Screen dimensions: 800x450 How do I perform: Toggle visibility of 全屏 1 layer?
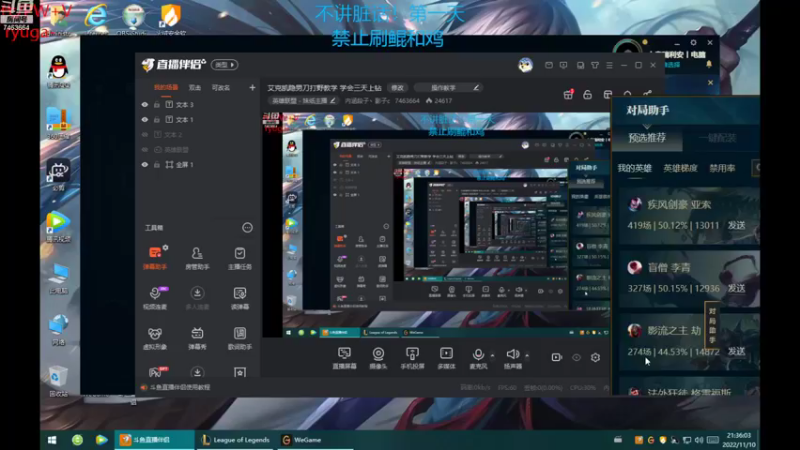click(145, 165)
